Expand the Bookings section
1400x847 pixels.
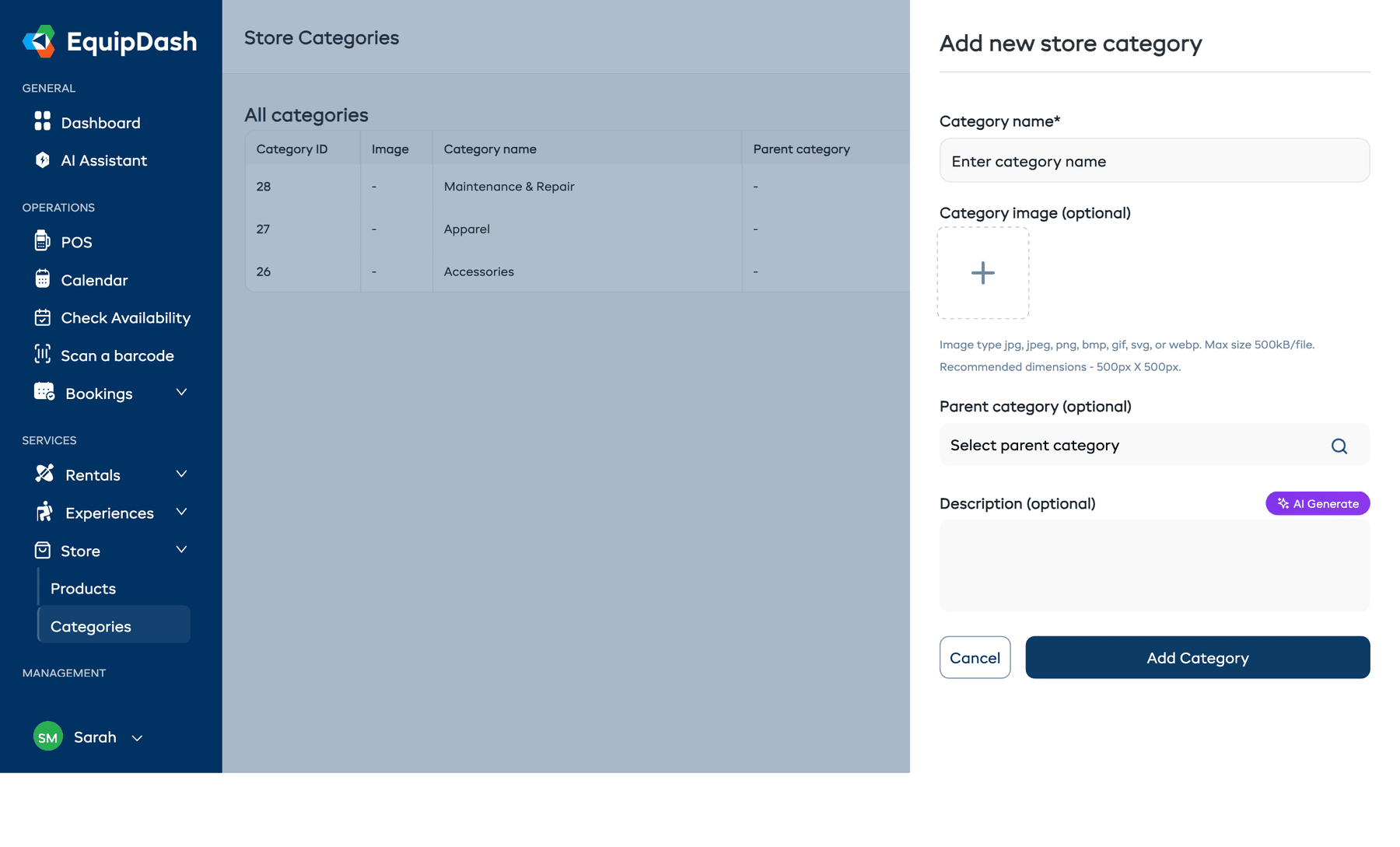181,393
